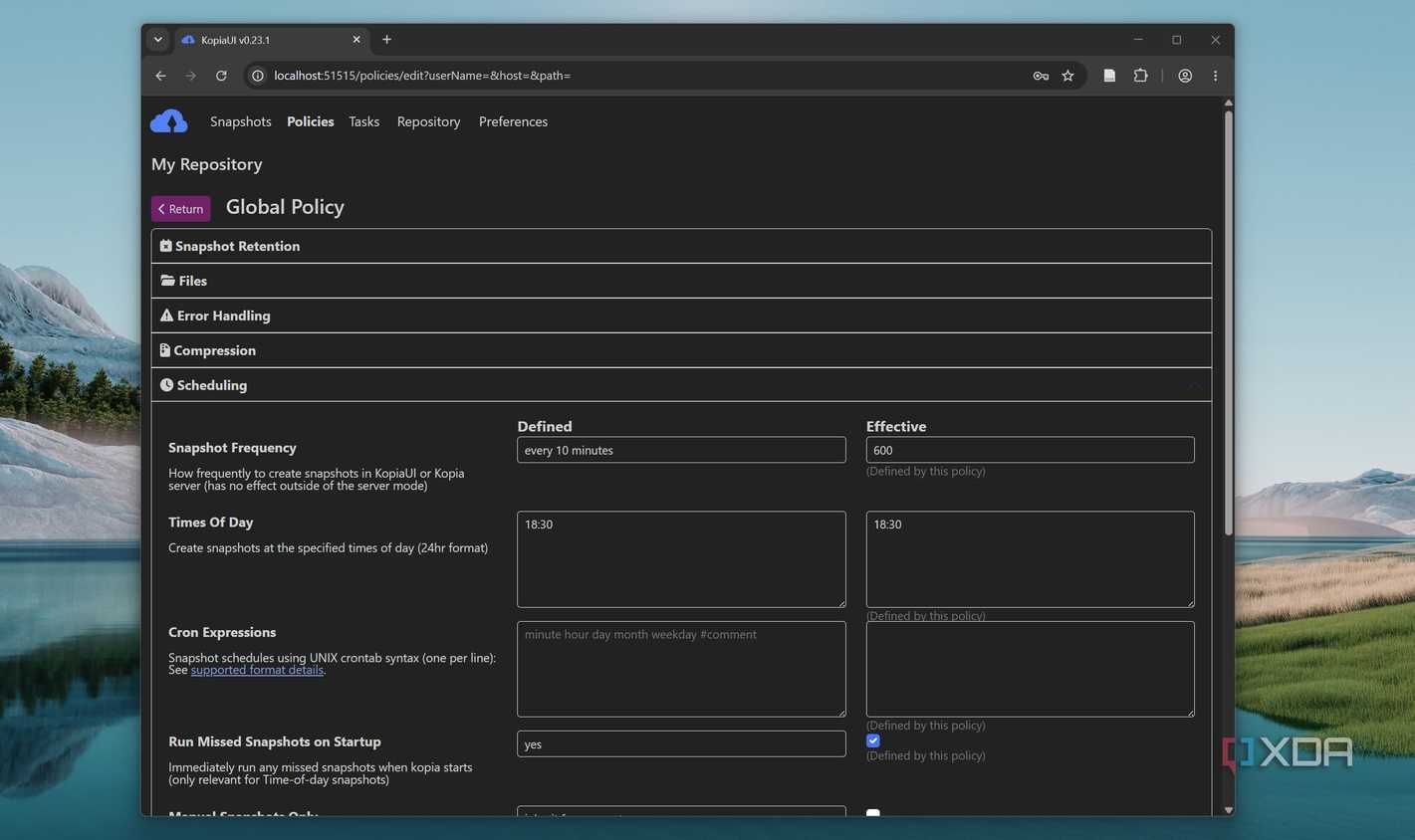Click the Cron Expressions text area

(681, 669)
